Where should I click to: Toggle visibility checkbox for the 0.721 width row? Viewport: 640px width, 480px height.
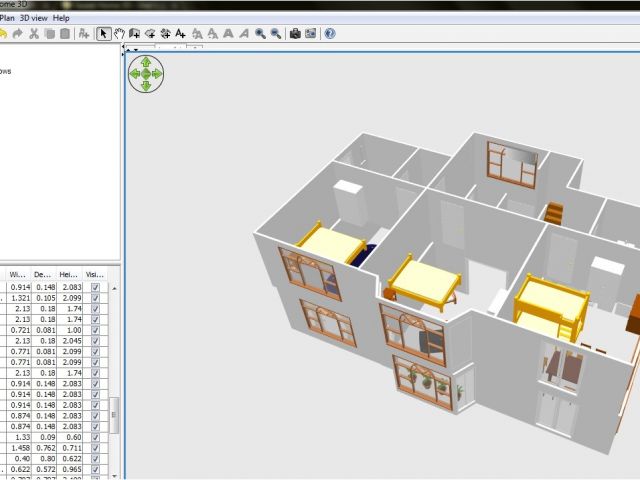point(95,330)
